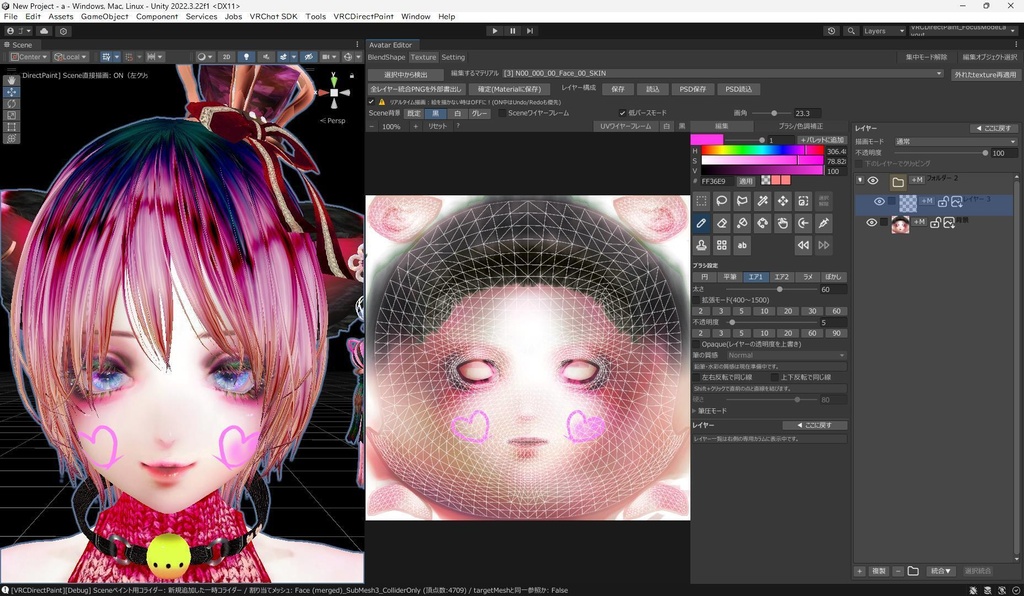This screenshot has height=596, width=1024.
Task: Adjust the hue H color slider
Action: (x=763, y=151)
